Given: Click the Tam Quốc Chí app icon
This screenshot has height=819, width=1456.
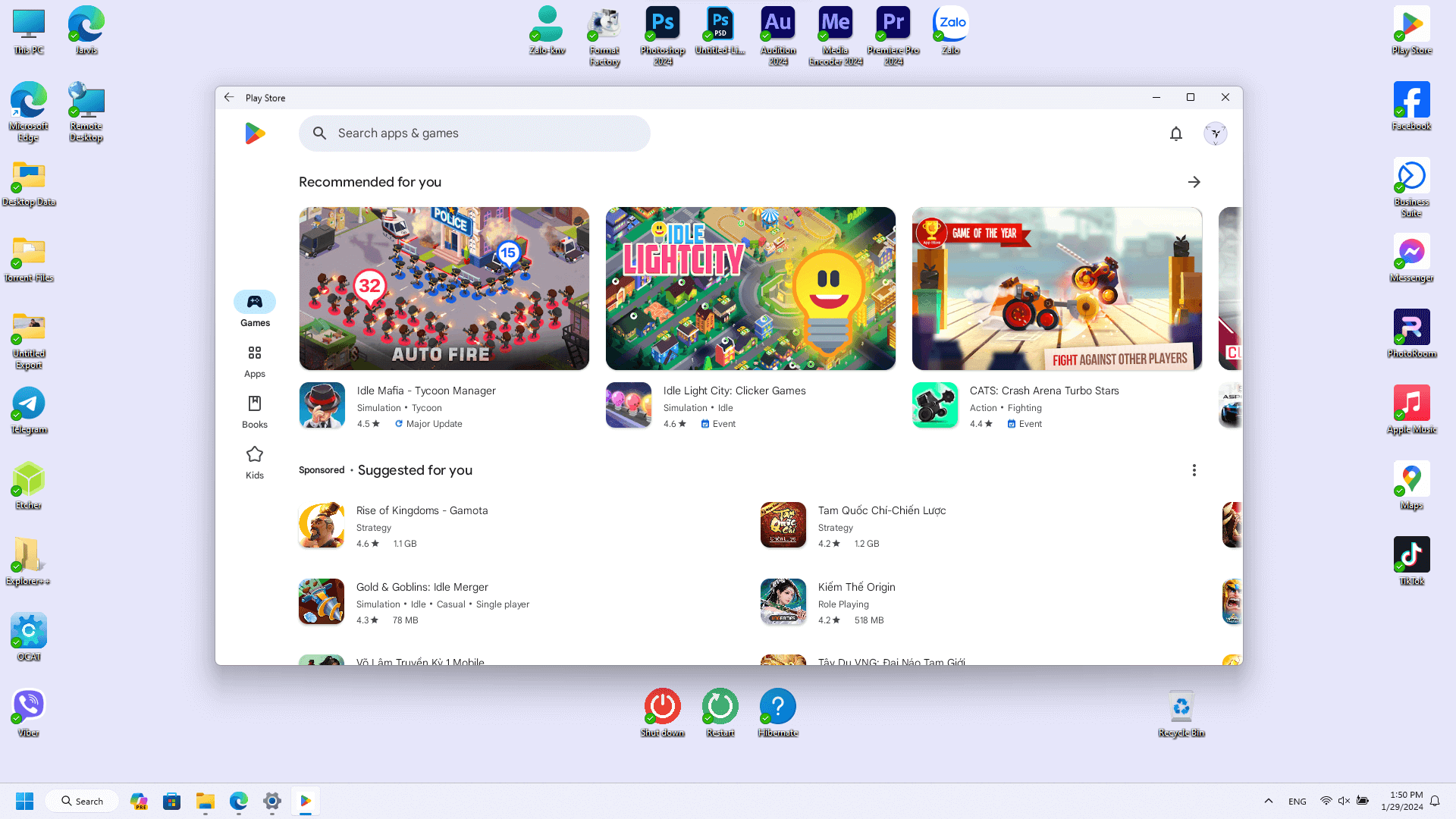Looking at the screenshot, I should pos(783,525).
